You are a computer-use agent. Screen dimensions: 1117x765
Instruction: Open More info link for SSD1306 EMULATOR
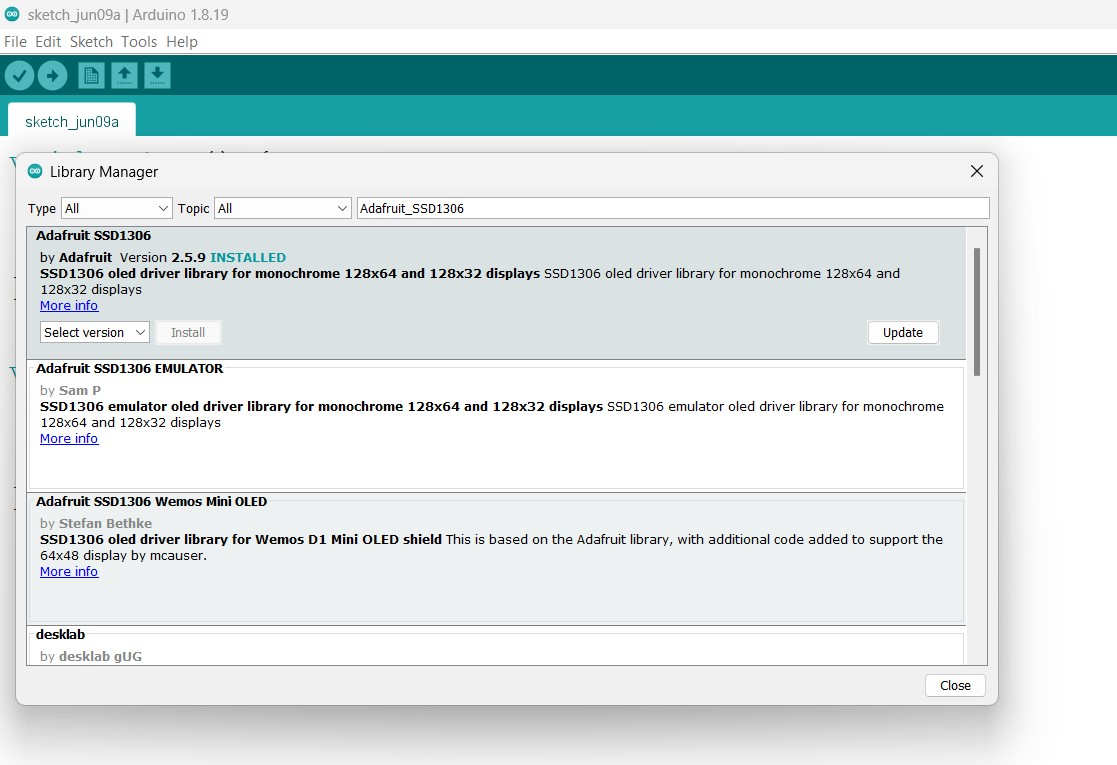click(x=69, y=439)
